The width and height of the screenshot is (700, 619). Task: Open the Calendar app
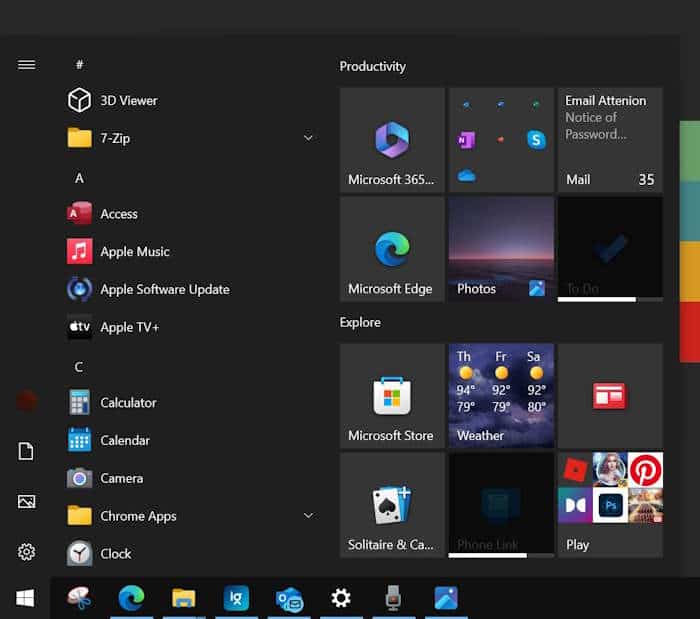tap(192, 440)
